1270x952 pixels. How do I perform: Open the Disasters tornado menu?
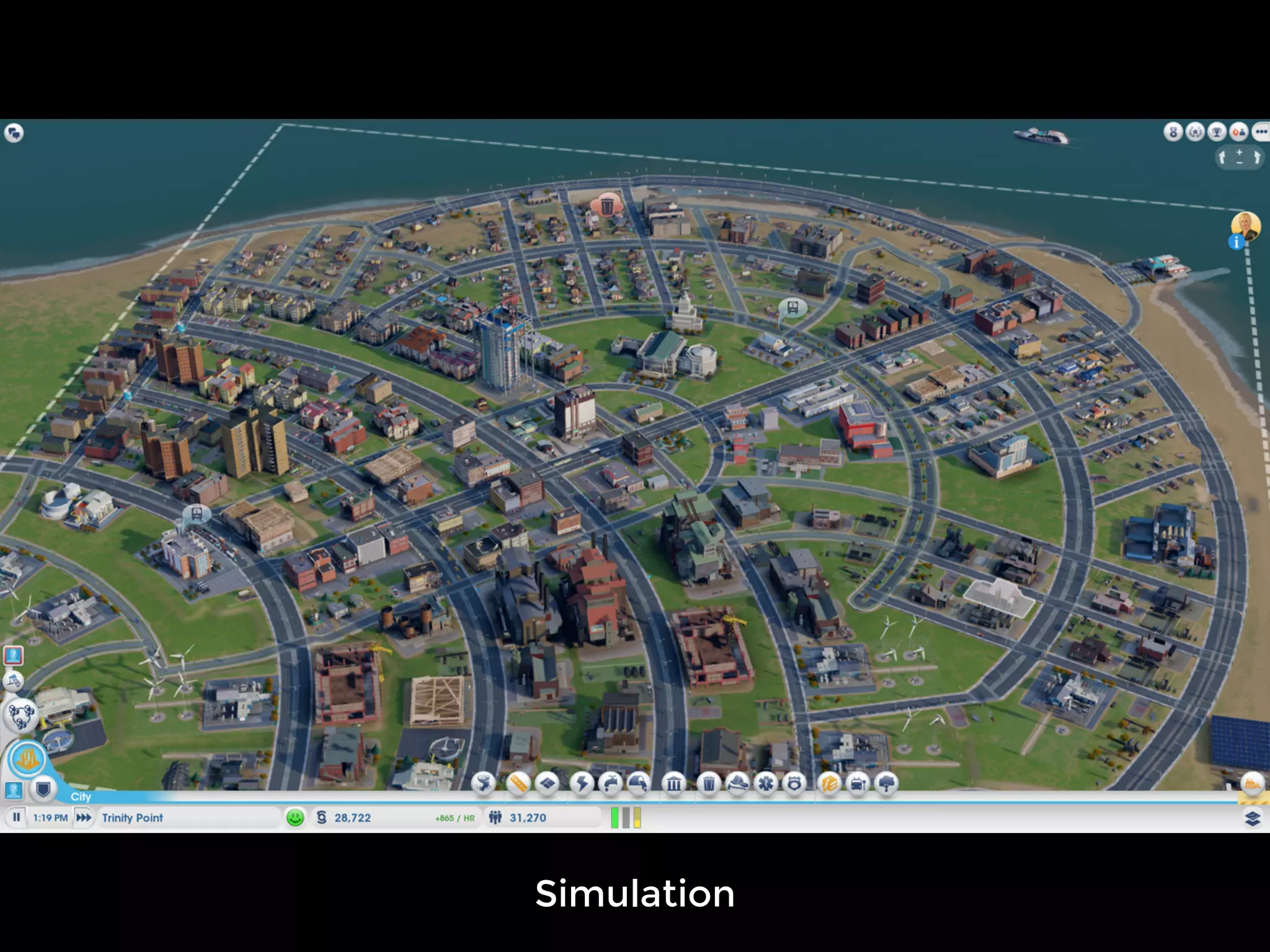coord(483,784)
